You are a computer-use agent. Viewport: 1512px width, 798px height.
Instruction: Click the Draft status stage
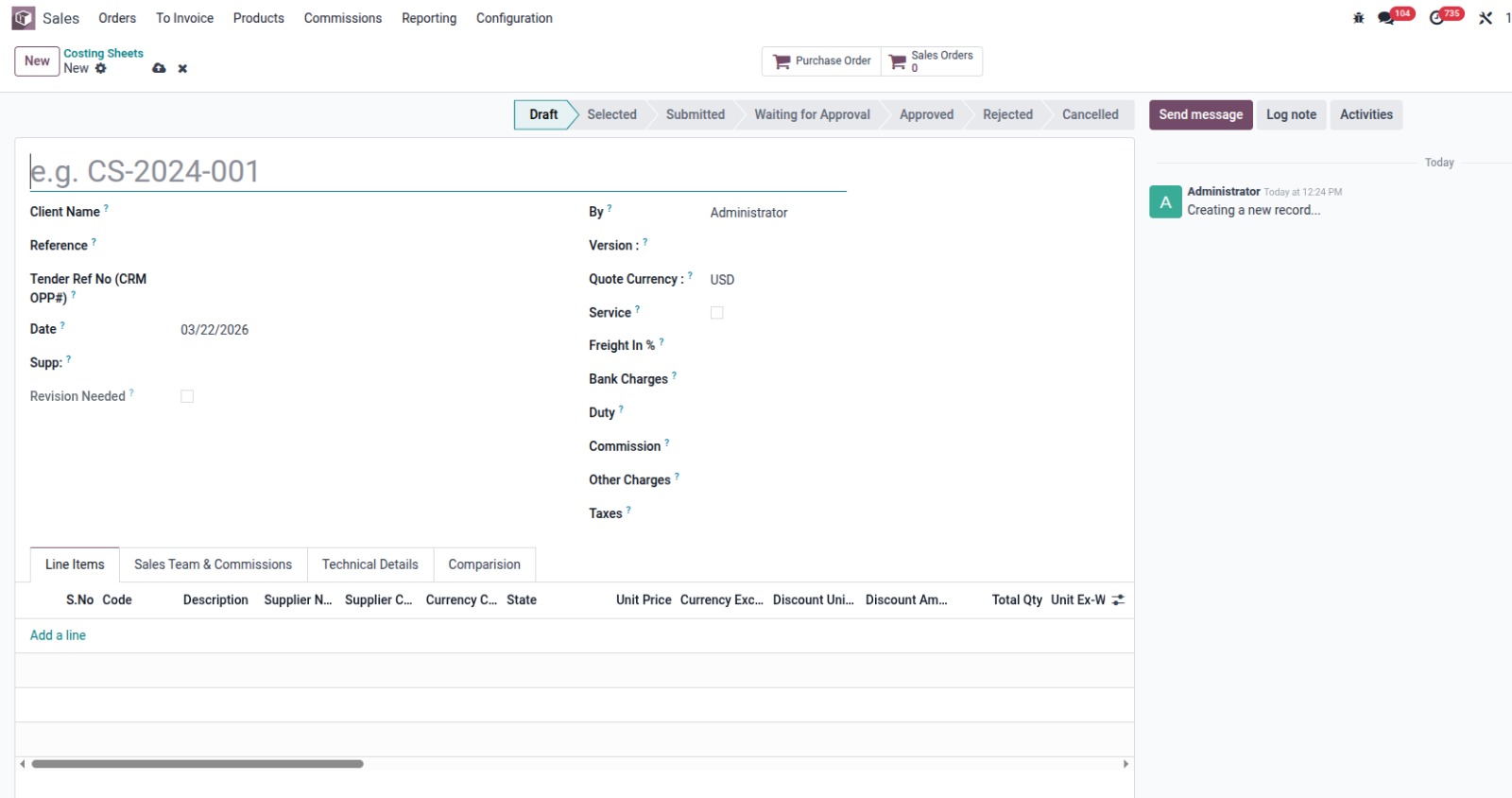pos(543,114)
